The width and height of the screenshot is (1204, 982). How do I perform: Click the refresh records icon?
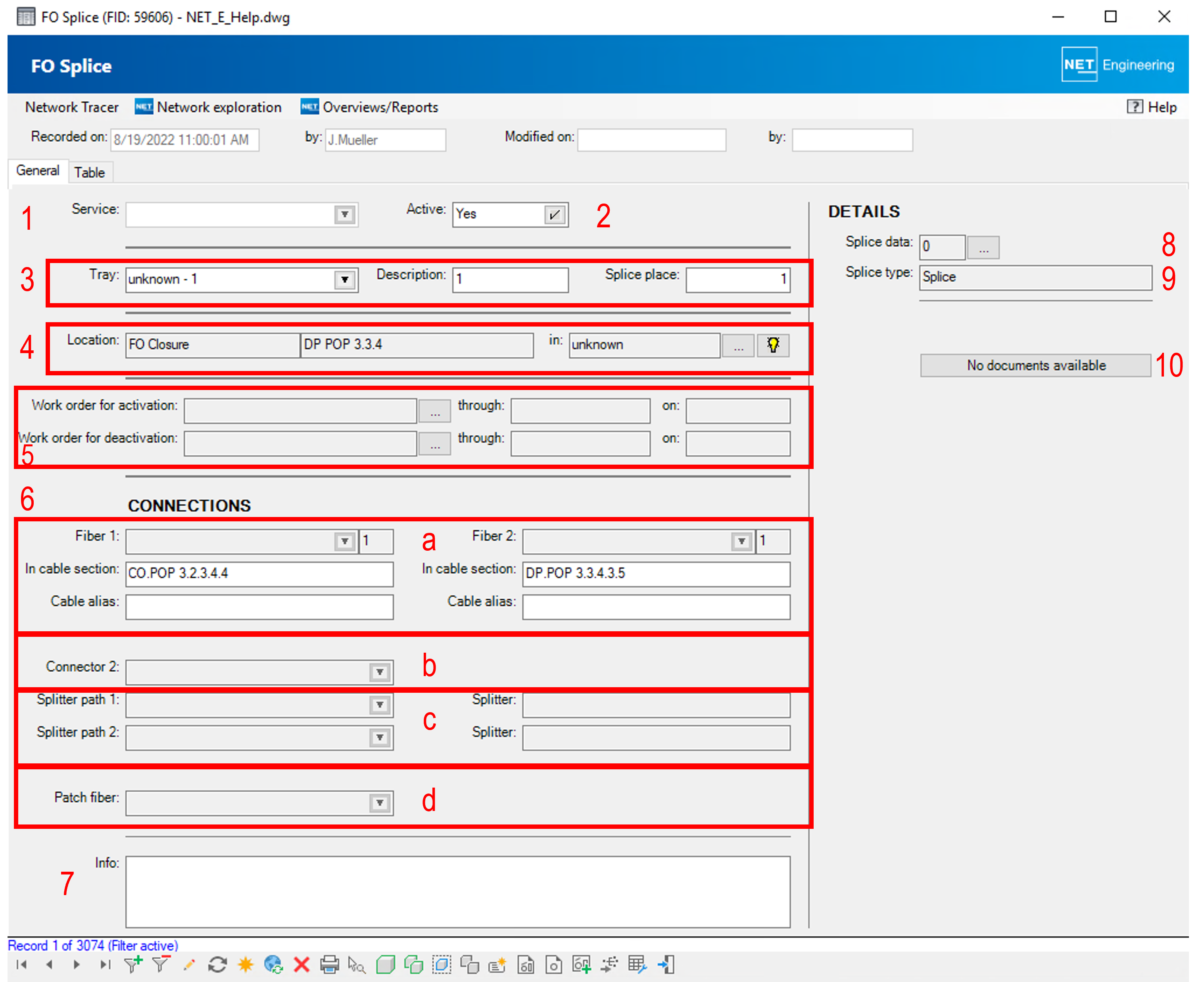(x=217, y=965)
